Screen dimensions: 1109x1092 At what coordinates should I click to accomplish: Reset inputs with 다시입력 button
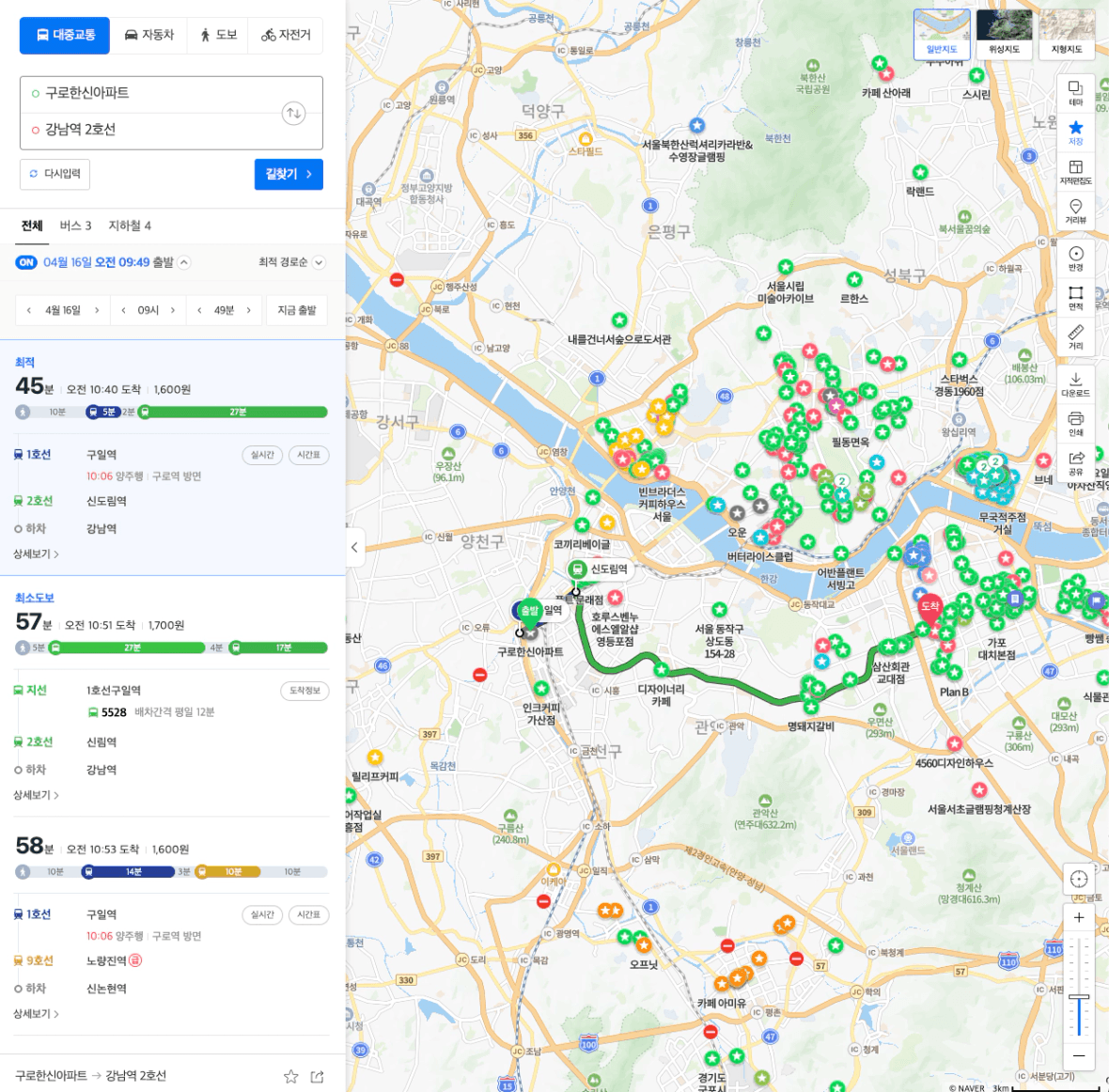55,174
